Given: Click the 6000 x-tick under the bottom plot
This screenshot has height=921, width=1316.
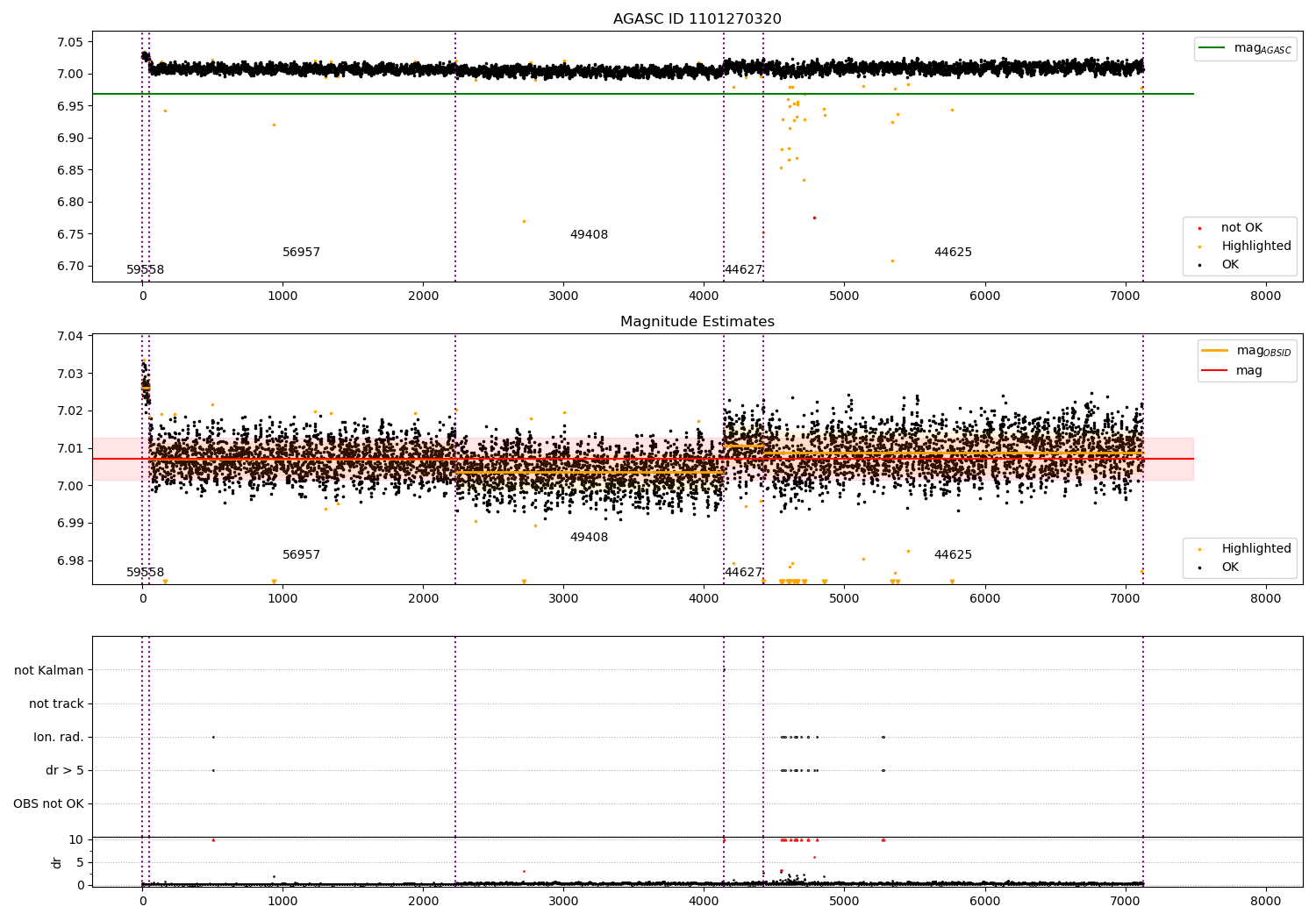Looking at the screenshot, I should [x=984, y=902].
